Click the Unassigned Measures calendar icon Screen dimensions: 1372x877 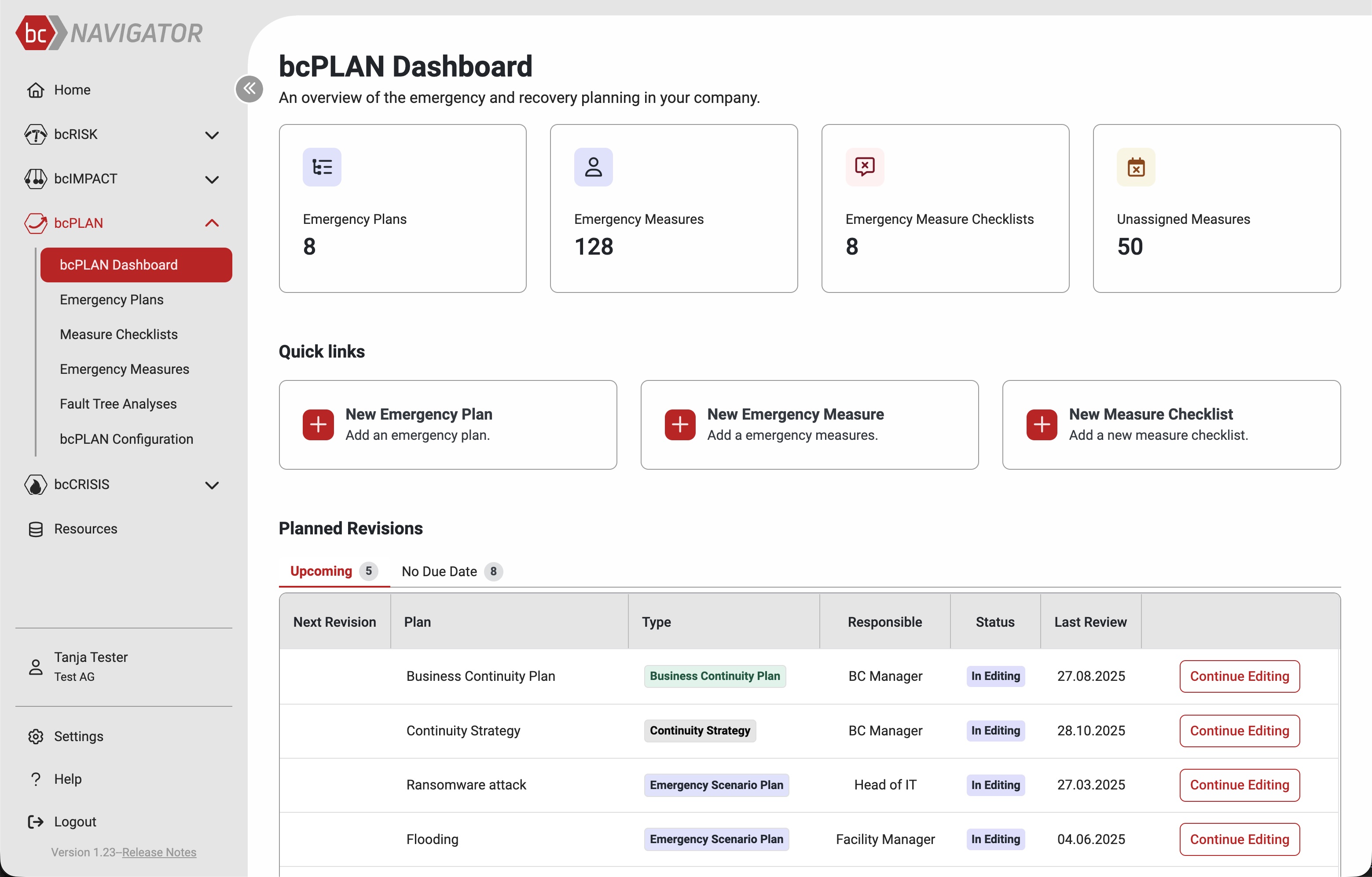pyautogui.click(x=1136, y=167)
